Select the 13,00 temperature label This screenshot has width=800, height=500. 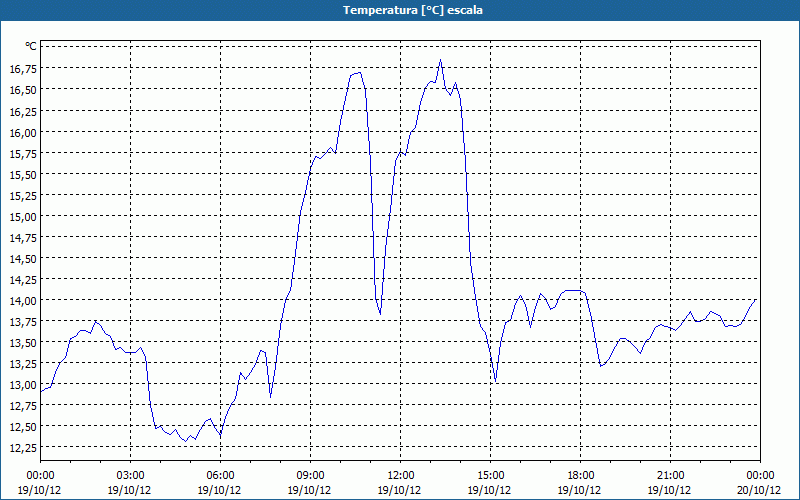[x=23, y=384]
